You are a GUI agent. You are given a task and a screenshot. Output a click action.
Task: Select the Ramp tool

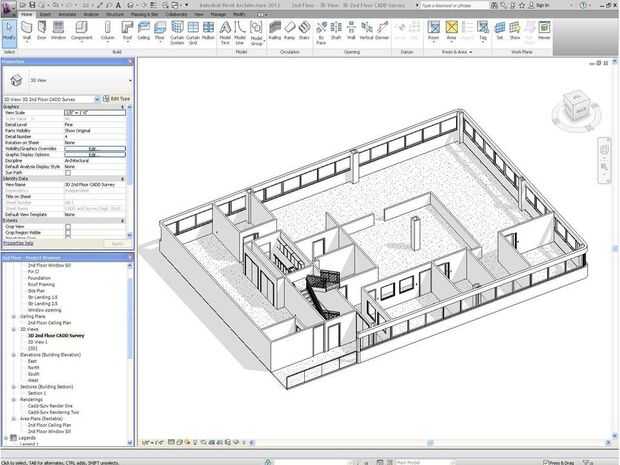point(289,31)
